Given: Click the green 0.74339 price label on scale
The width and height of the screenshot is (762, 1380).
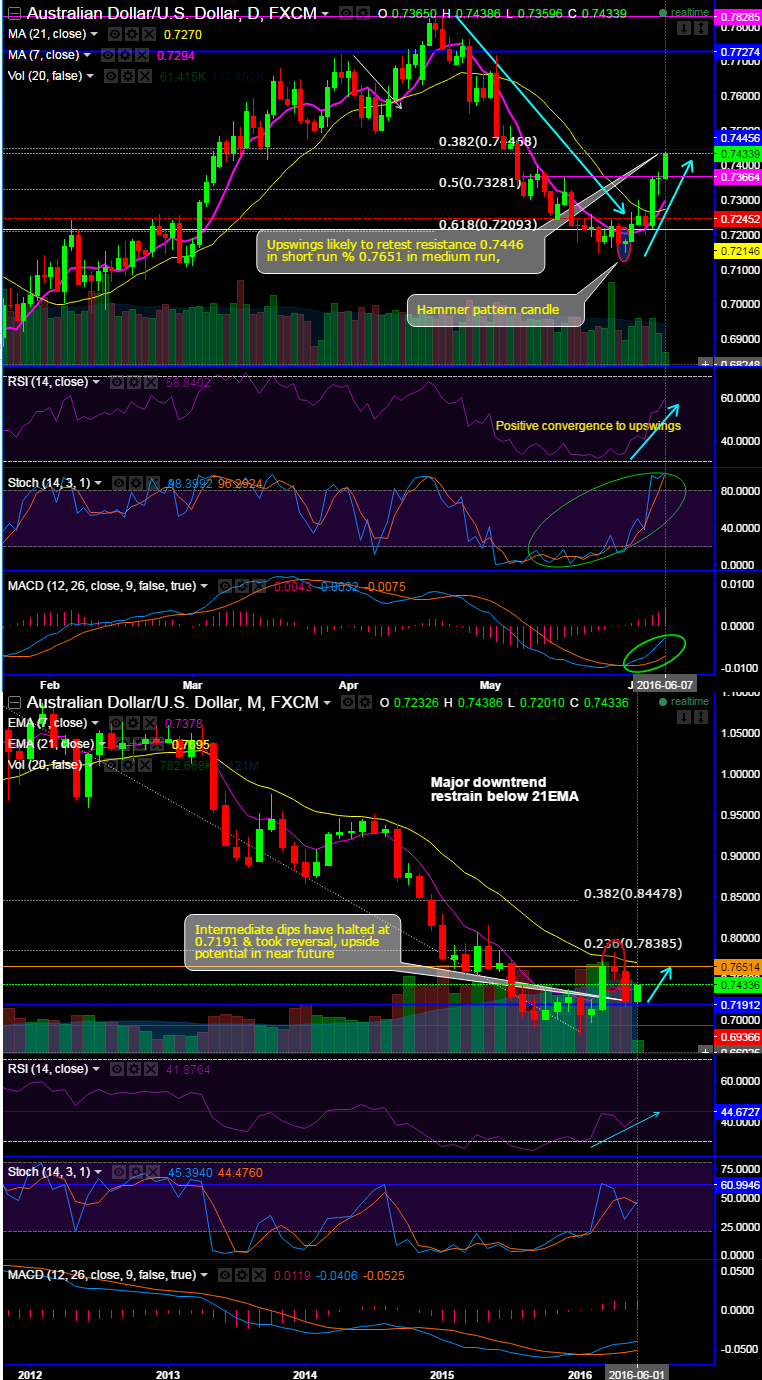Looking at the screenshot, I should pos(738,153).
